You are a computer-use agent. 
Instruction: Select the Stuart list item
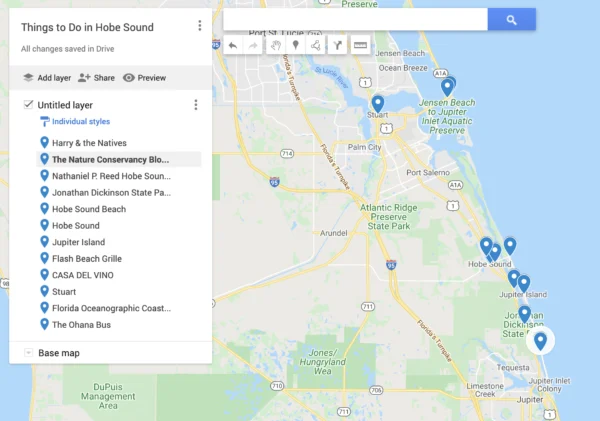[x=119, y=292]
